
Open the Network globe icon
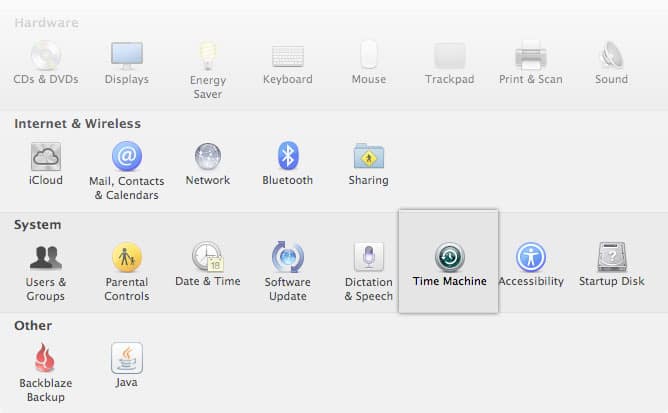click(208, 156)
